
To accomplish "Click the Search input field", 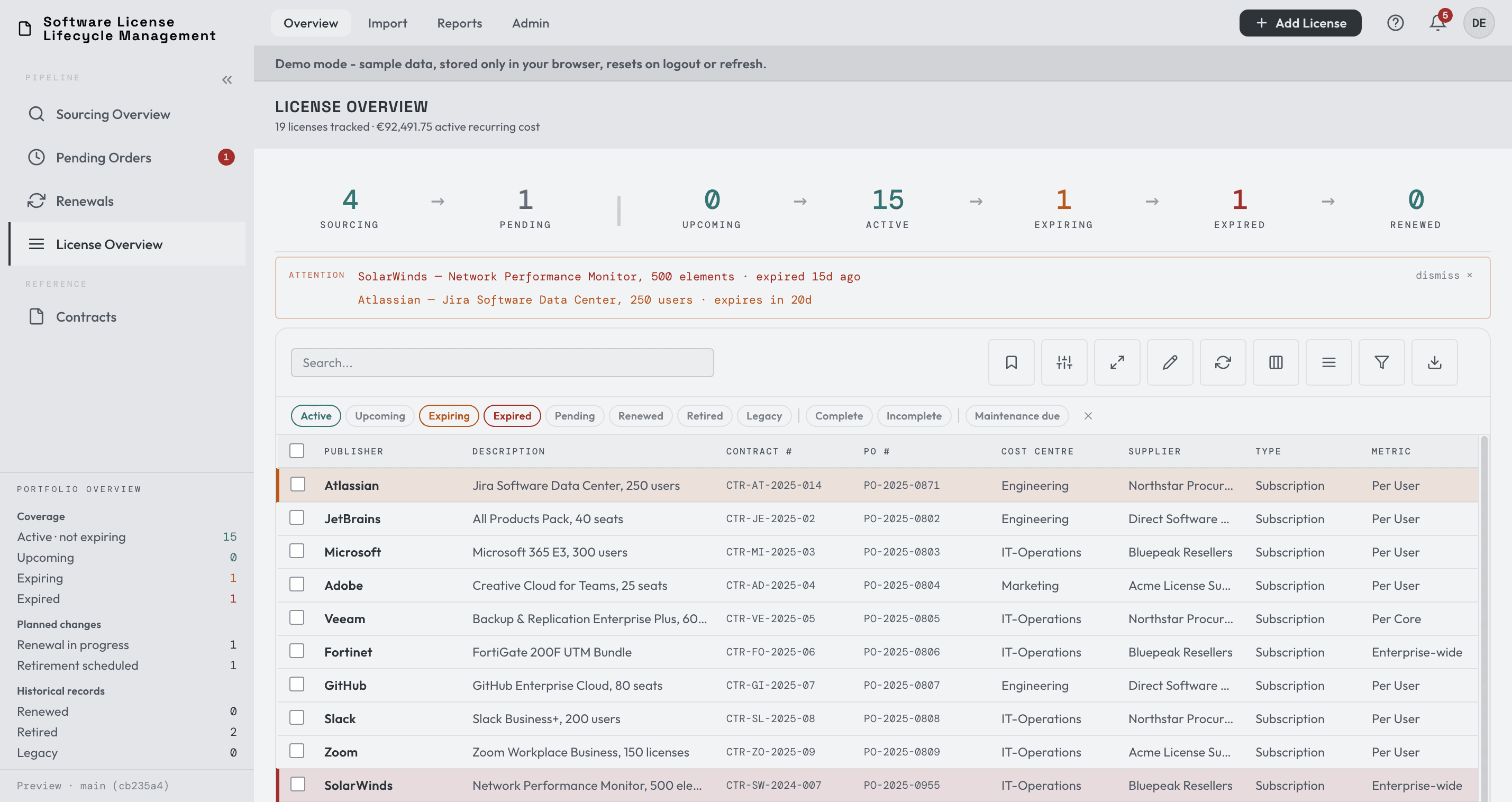I will [x=503, y=362].
